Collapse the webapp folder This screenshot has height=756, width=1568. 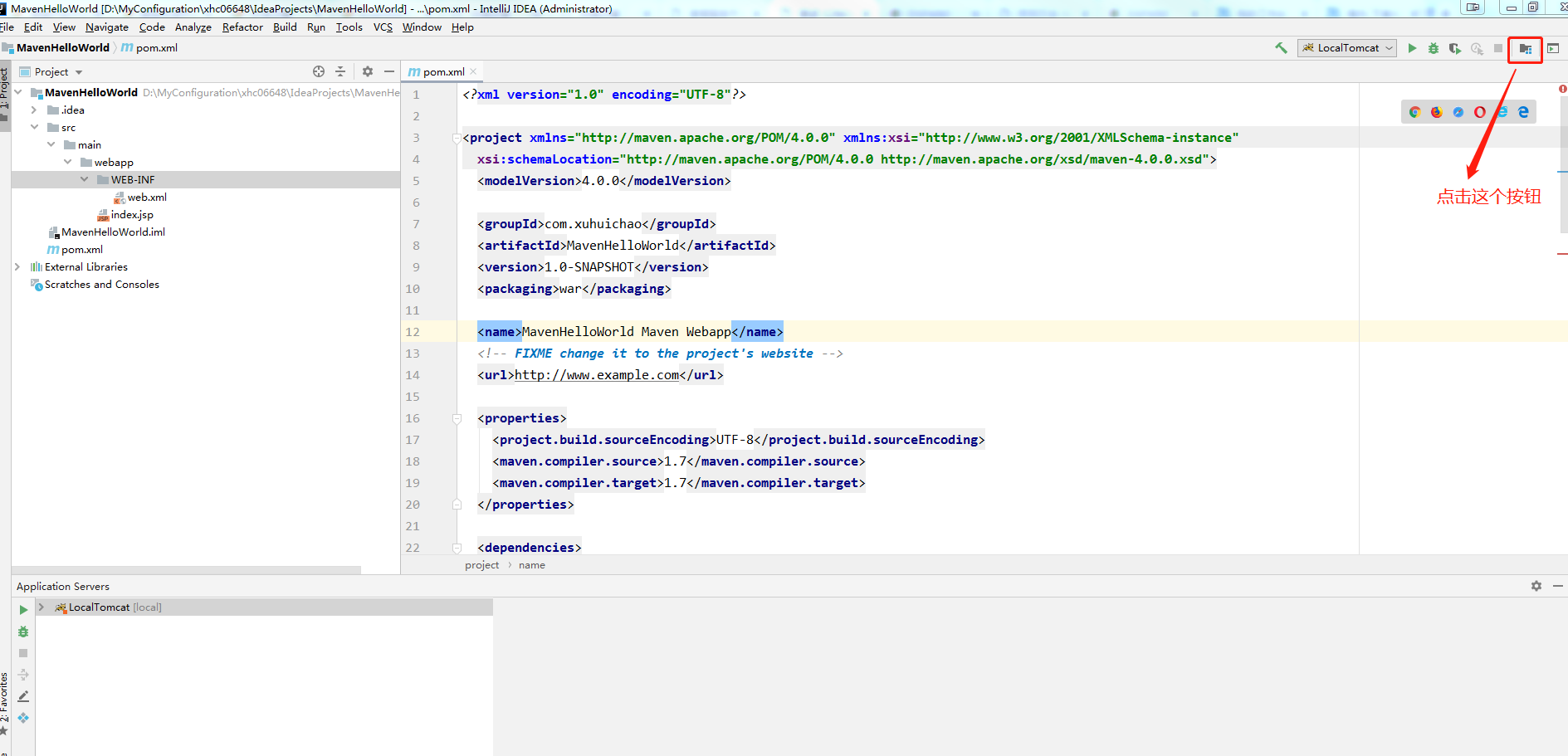pos(67,162)
